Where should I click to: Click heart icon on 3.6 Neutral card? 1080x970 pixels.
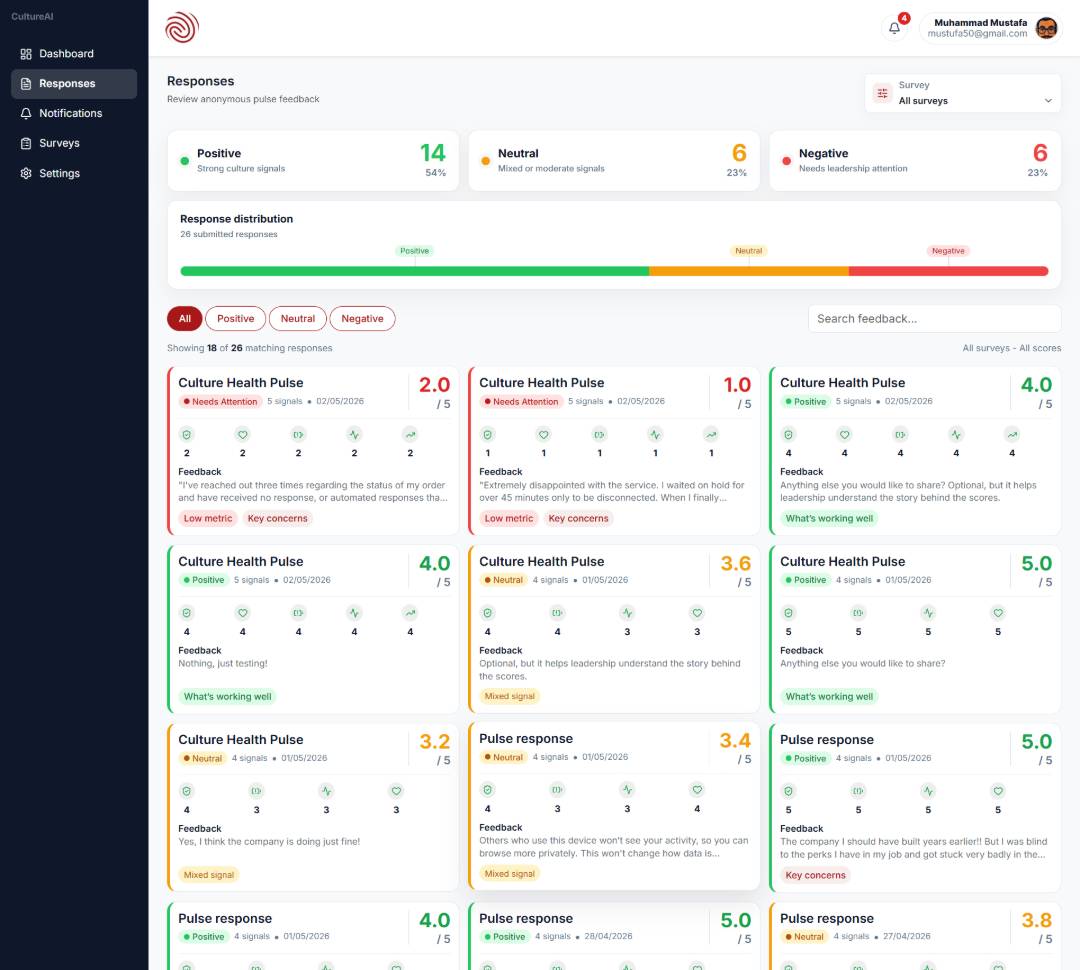pyautogui.click(x=697, y=613)
